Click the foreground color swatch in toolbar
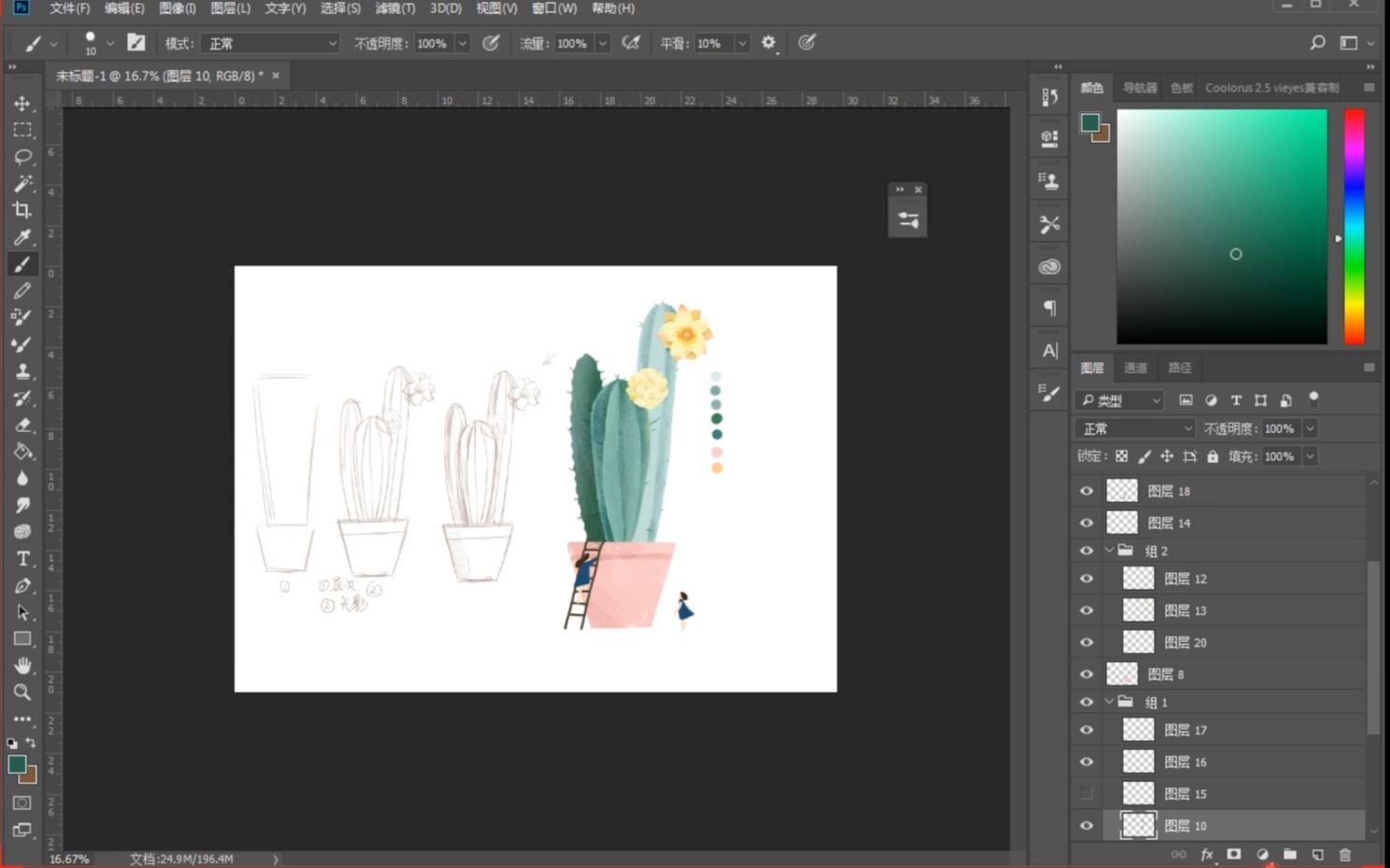This screenshot has width=1390, height=868. (x=16, y=764)
